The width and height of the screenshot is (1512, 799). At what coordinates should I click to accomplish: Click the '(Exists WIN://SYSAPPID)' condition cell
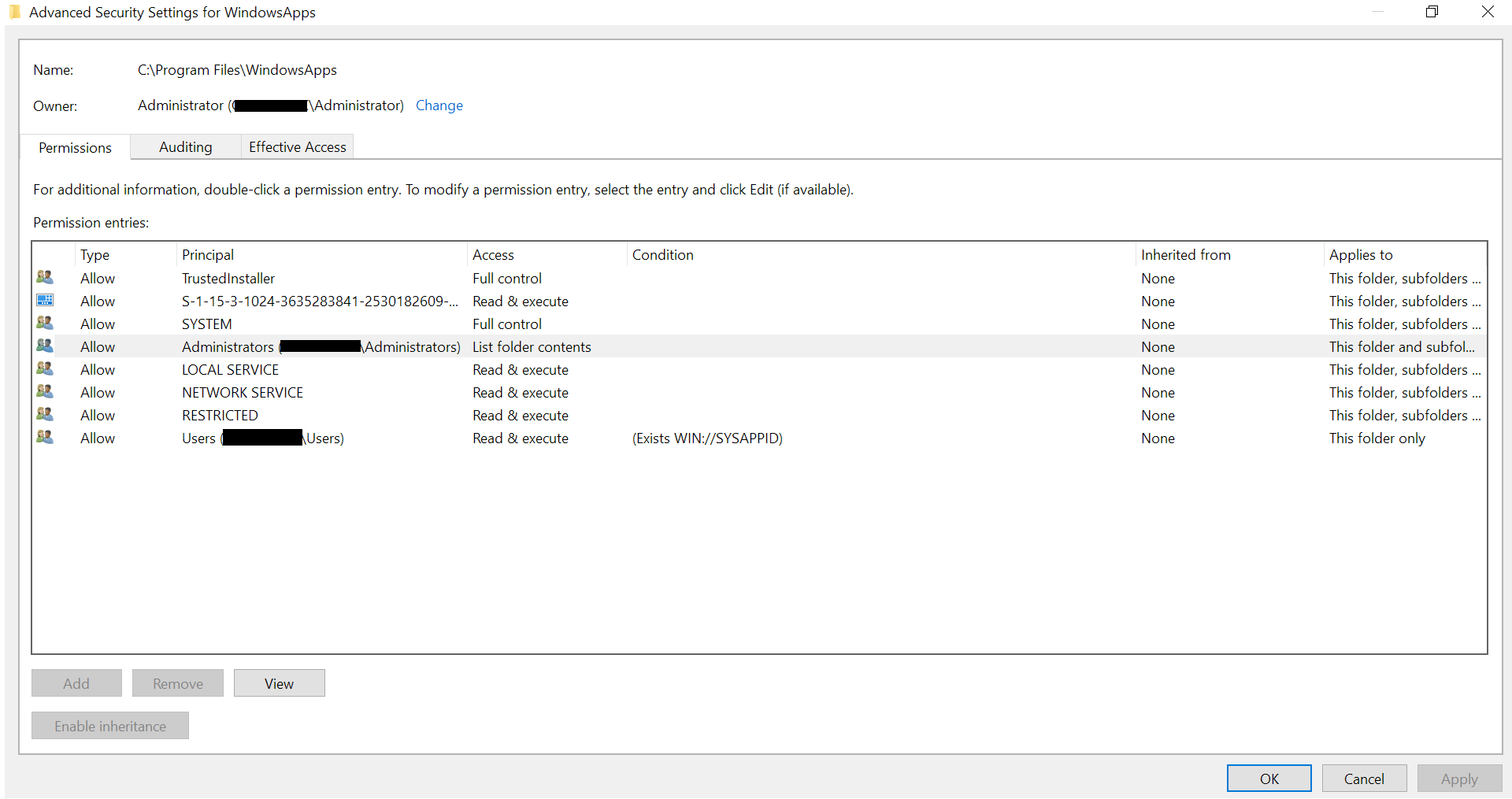coord(707,438)
